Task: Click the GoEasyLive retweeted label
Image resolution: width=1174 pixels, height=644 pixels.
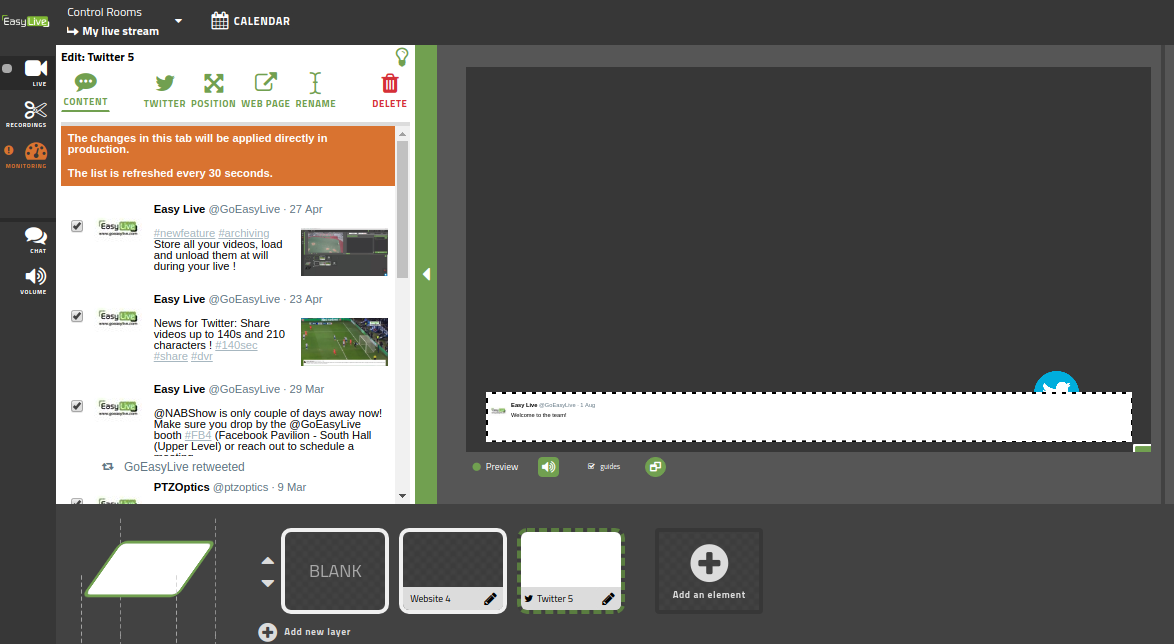Action: (x=184, y=467)
